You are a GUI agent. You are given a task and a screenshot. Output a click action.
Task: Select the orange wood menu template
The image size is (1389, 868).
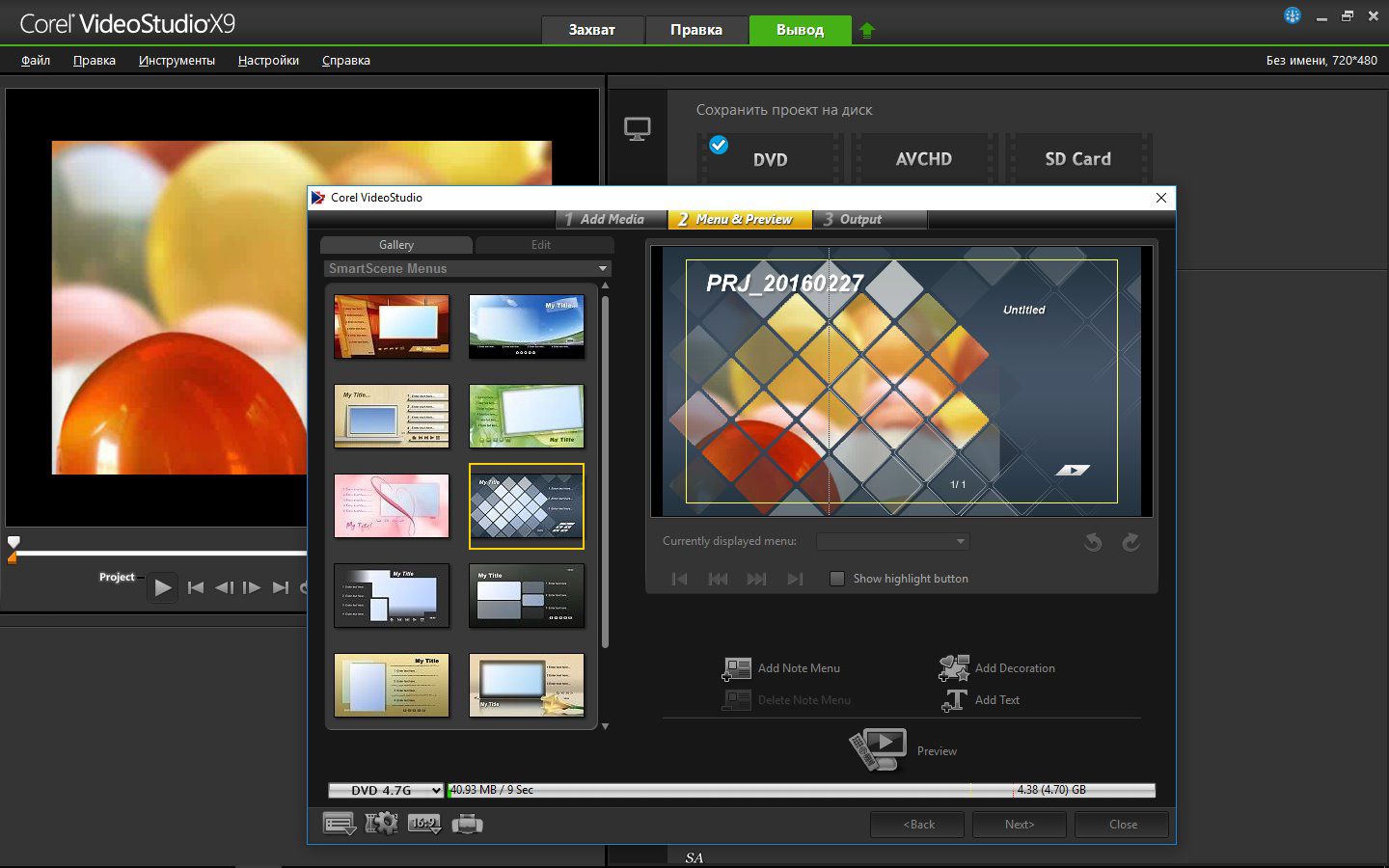click(x=392, y=327)
